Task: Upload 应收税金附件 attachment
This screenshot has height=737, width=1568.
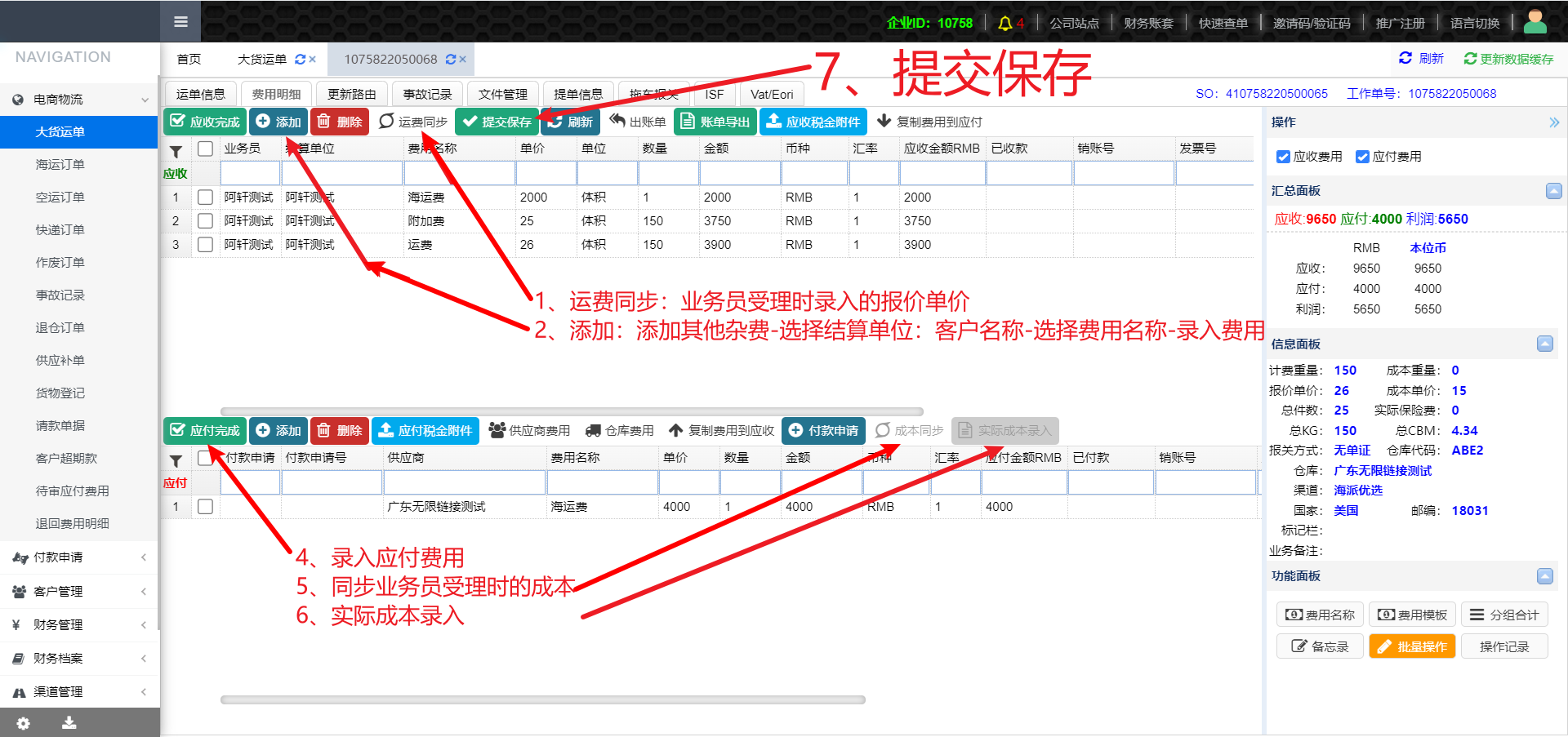Action: click(x=813, y=122)
